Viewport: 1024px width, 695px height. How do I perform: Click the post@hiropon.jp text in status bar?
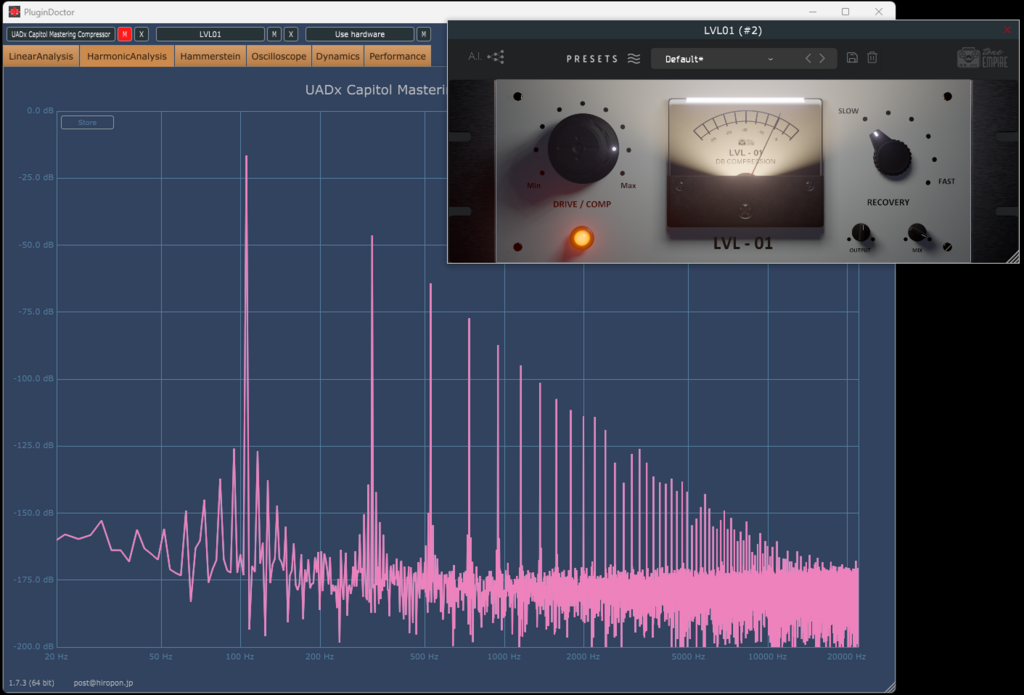click(103, 683)
